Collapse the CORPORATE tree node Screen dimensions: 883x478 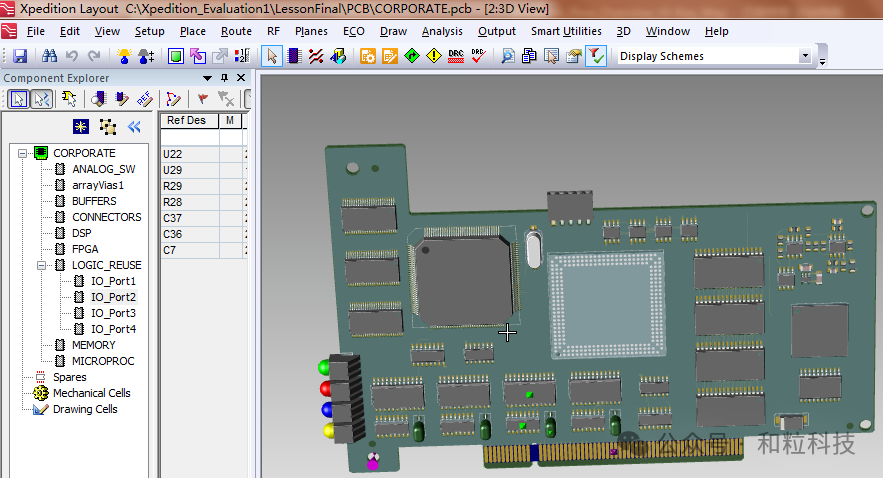point(22,153)
